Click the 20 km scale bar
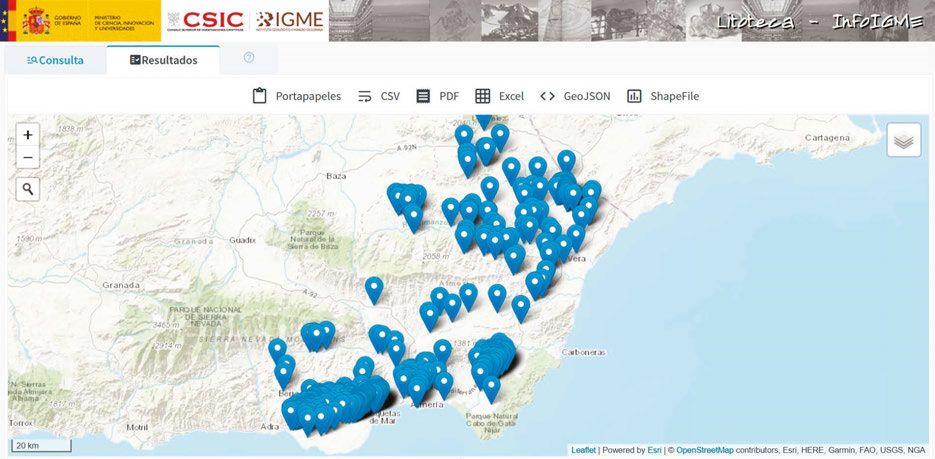Screen dimensions: 935x459 pos(41,445)
